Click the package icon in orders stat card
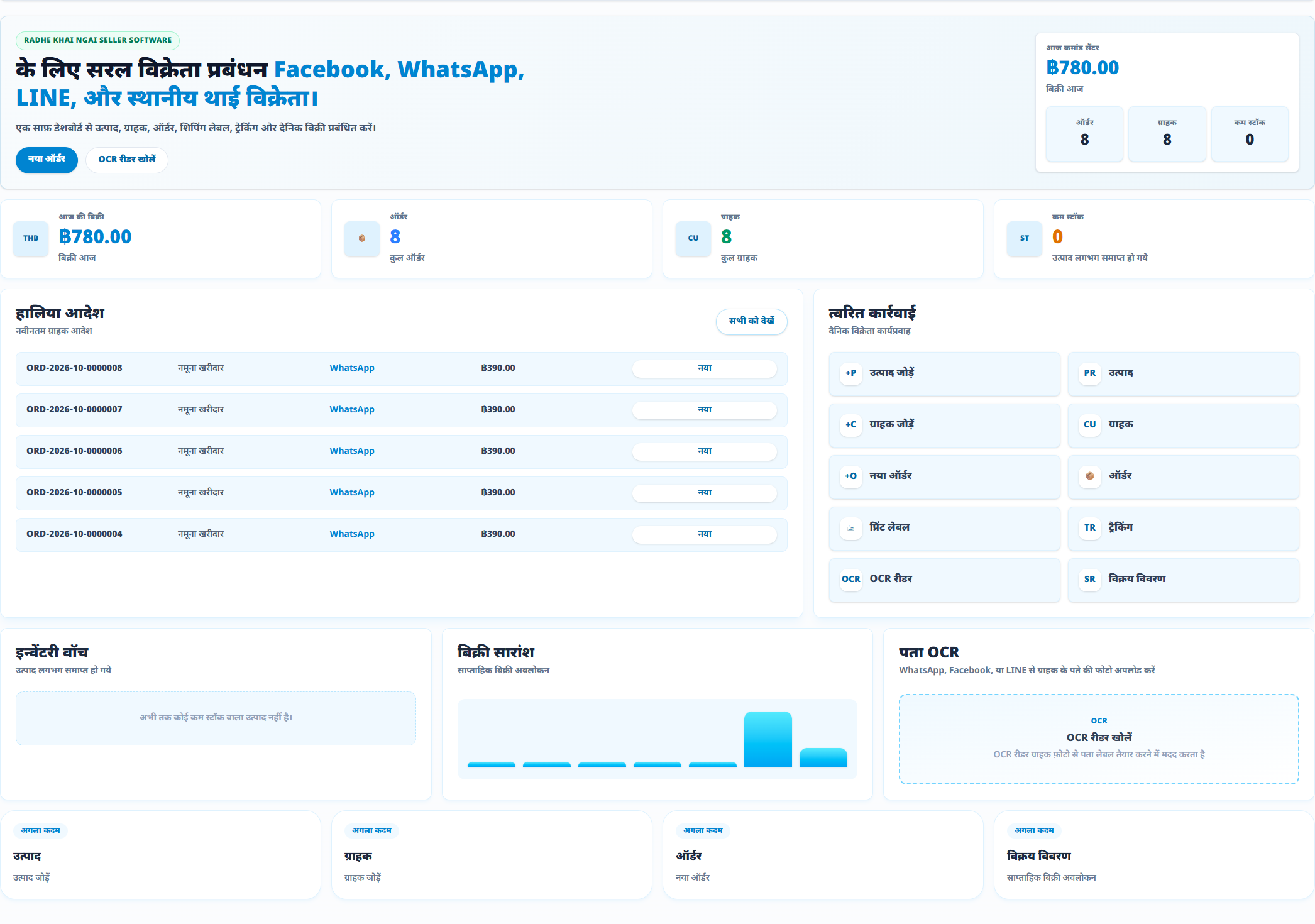Viewport: 1315px width, 924px height. click(362, 238)
